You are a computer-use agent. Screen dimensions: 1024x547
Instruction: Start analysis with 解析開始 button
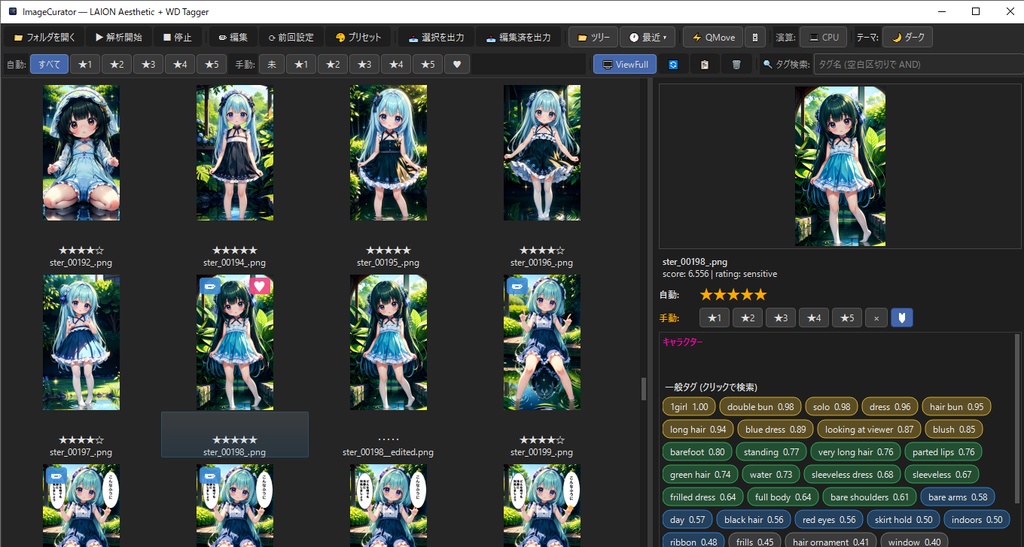118,37
